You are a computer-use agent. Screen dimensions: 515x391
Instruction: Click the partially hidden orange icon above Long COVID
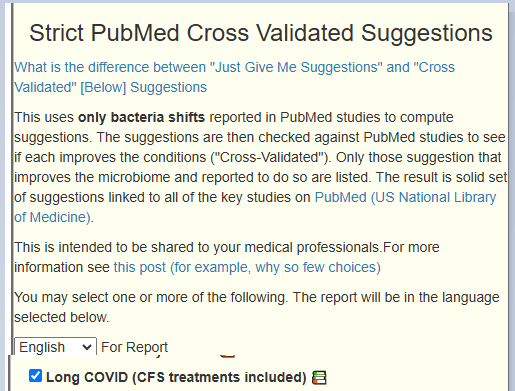[x=228, y=356]
